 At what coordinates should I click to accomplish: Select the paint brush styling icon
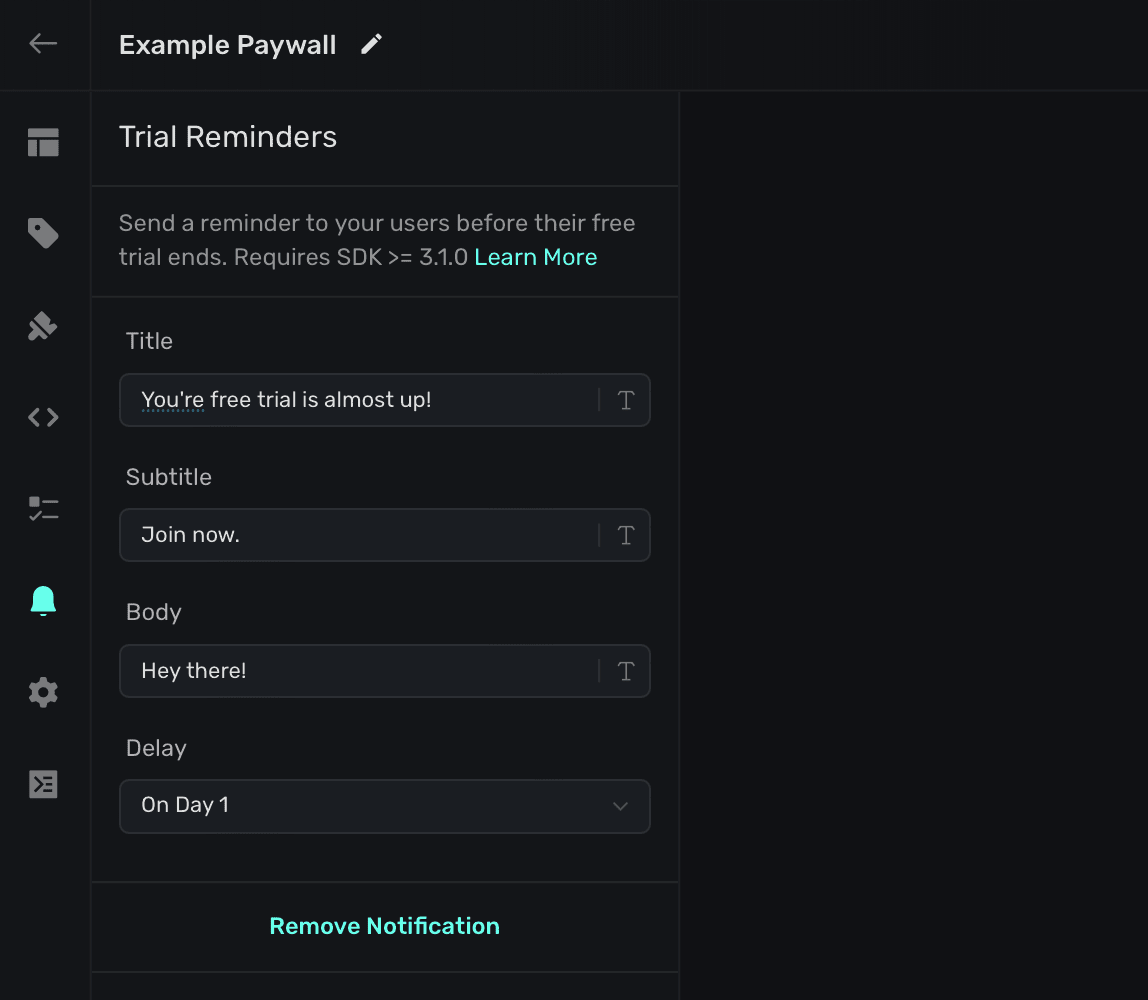click(x=43, y=326)
